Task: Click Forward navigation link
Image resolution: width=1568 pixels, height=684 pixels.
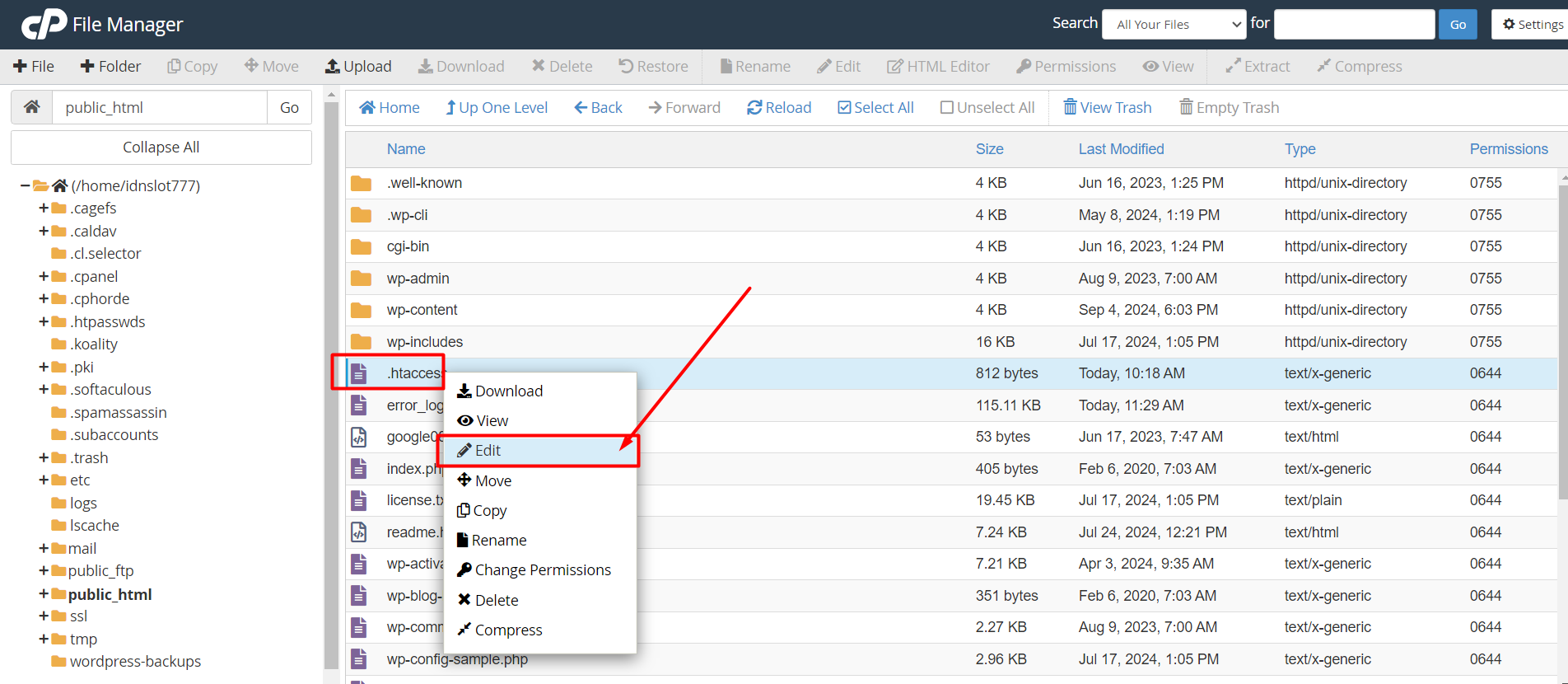Action: pyautogui.click(x=684, y=107)
